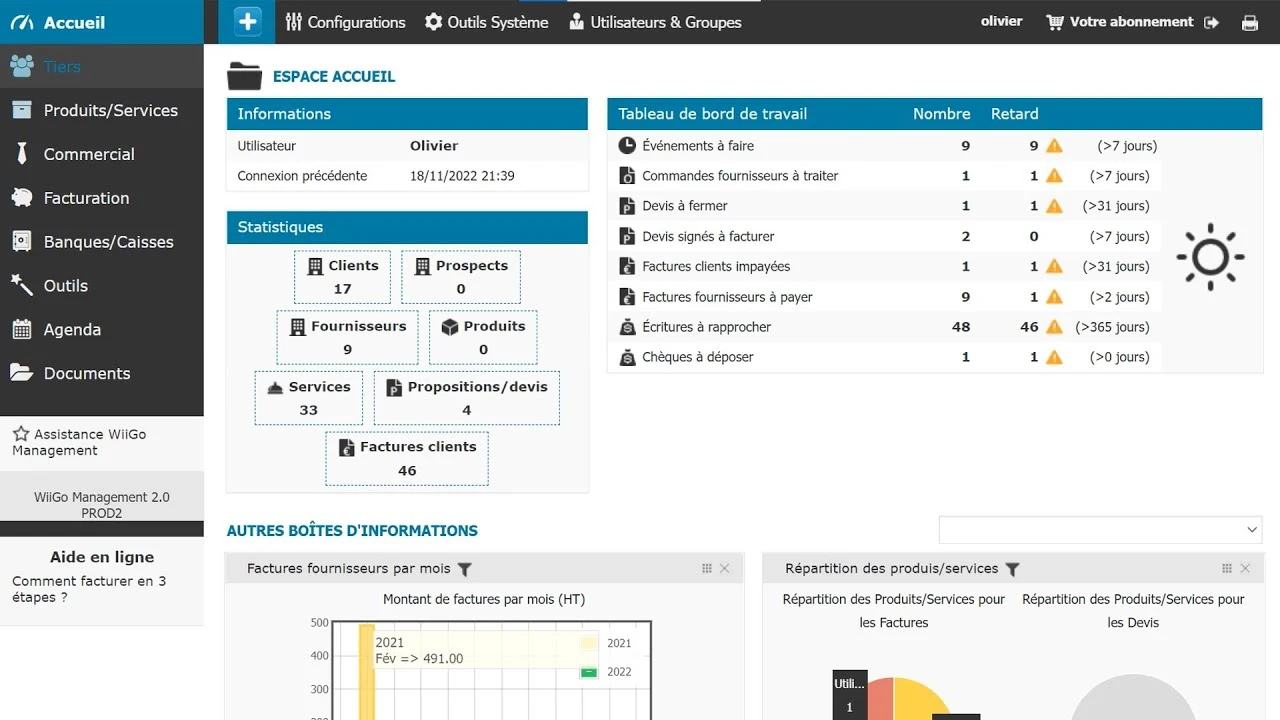Click the logout arrow icon beside subscription
Viewport: 1280px width, 720px height.
click(1212, 22)
